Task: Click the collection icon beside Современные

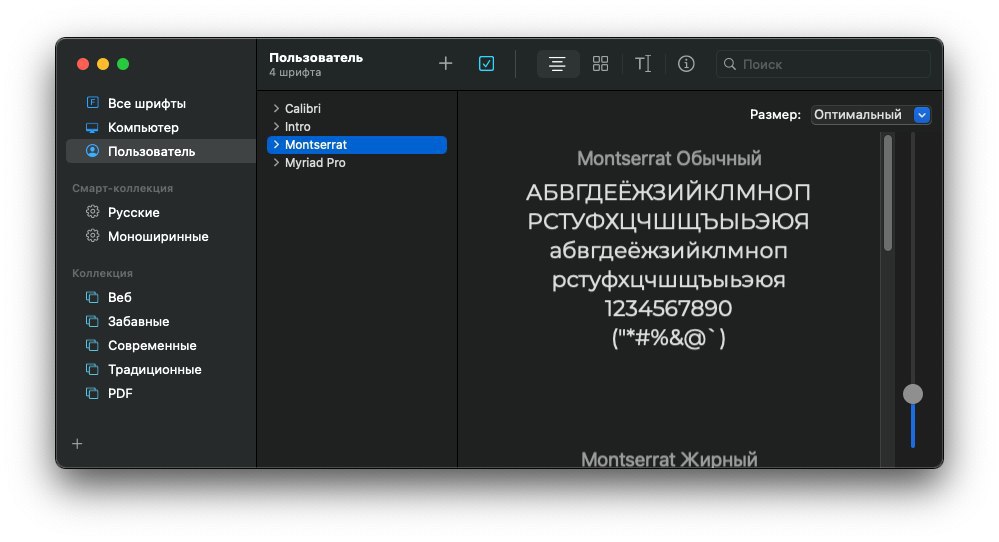Action: (92, 345)
